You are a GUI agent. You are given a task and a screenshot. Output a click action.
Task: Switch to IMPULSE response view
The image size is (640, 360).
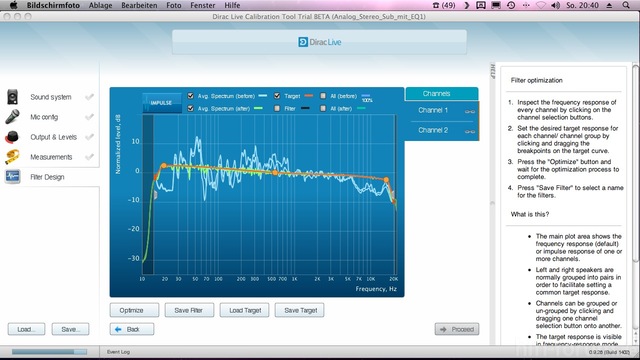pyautogui.click(x=161, y=102)
